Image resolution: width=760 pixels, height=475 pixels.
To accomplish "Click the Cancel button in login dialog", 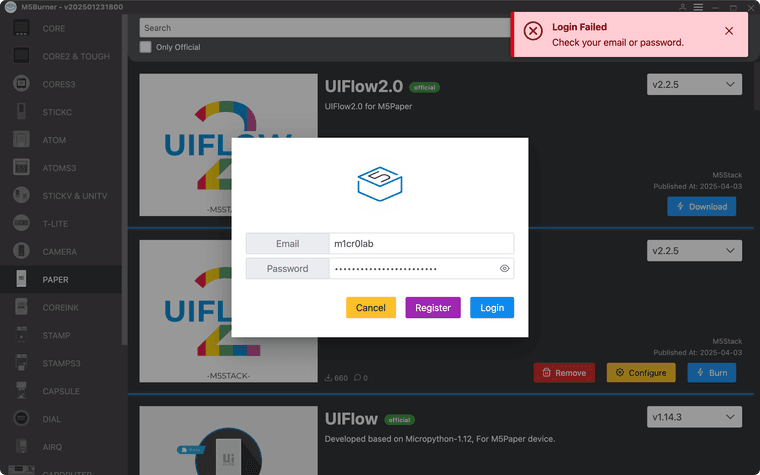I will (371, 308).
